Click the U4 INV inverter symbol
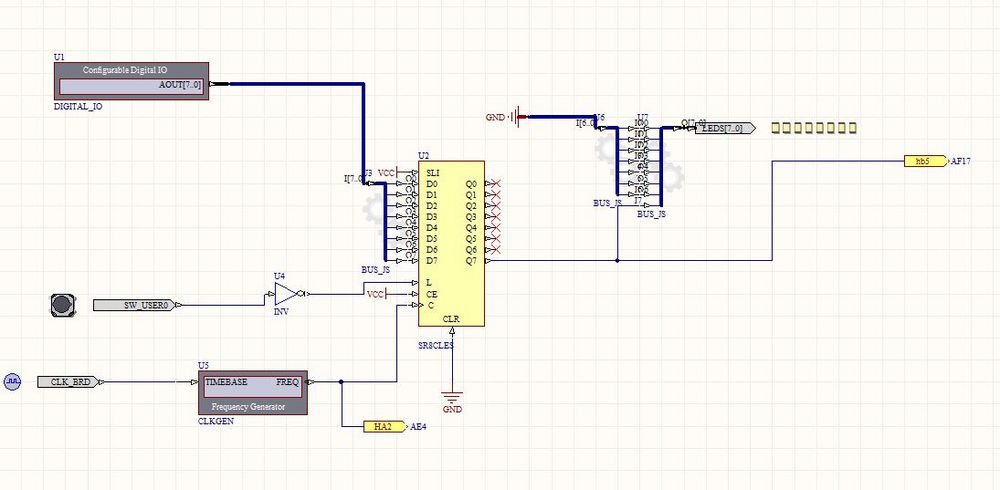 pyautogui.click(x=286, y=293)
